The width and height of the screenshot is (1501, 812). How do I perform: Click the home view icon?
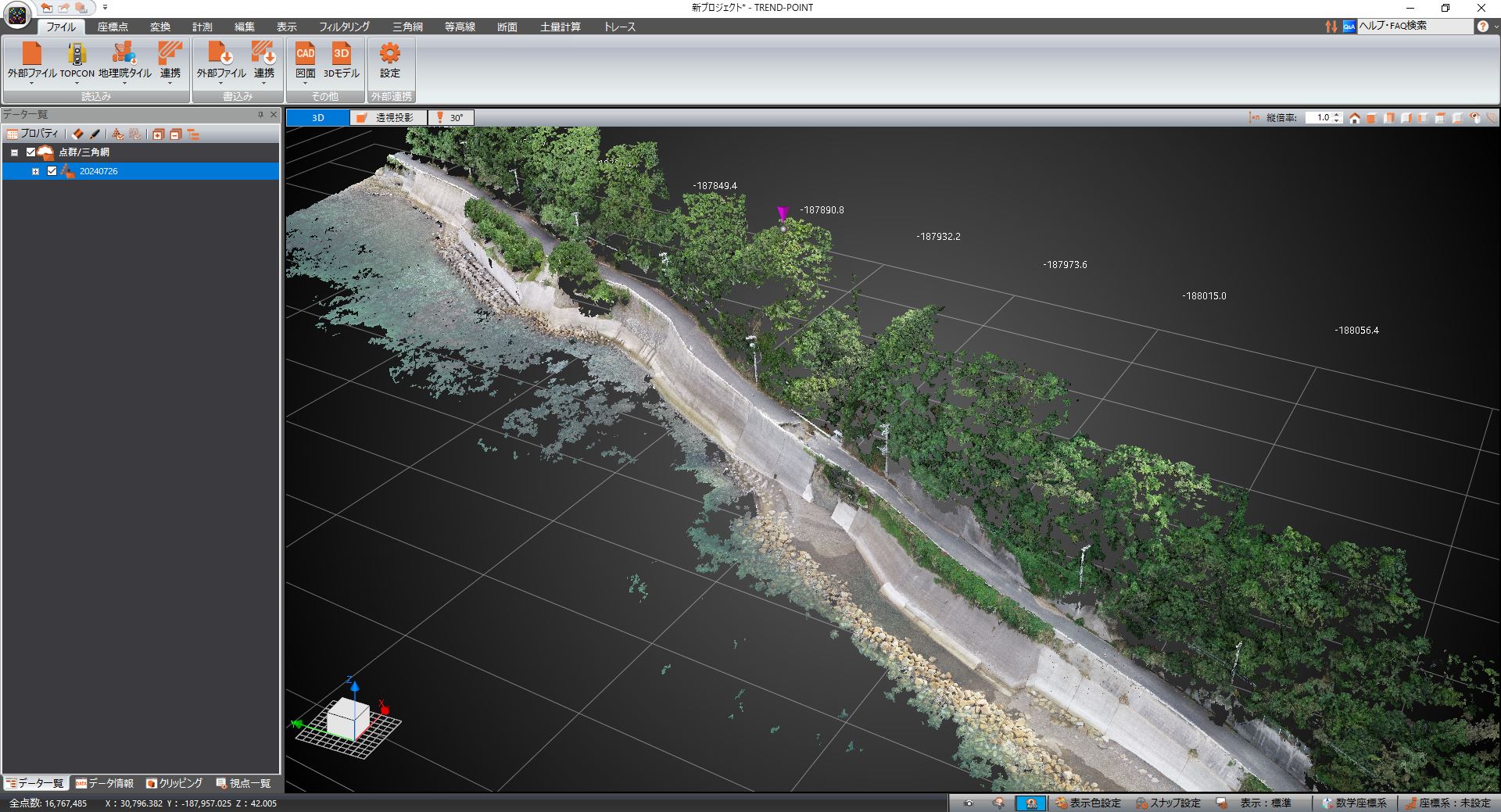pos(1355,118)
